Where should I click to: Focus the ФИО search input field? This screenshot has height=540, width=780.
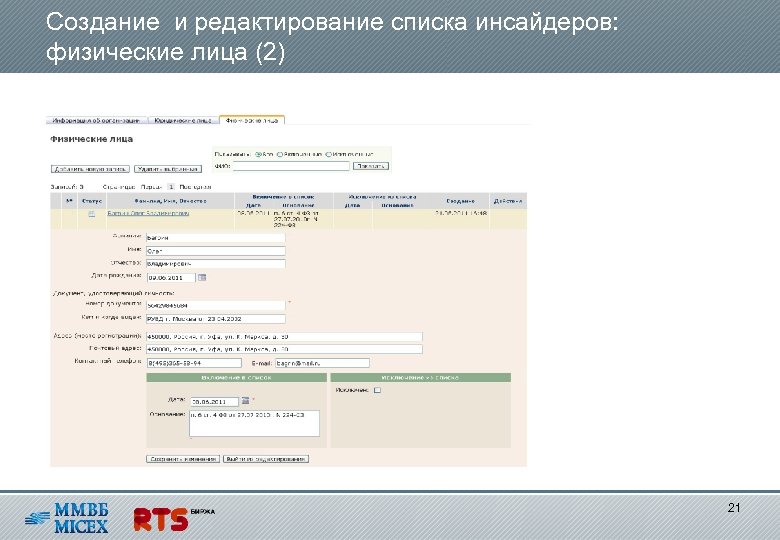(292, 166)
